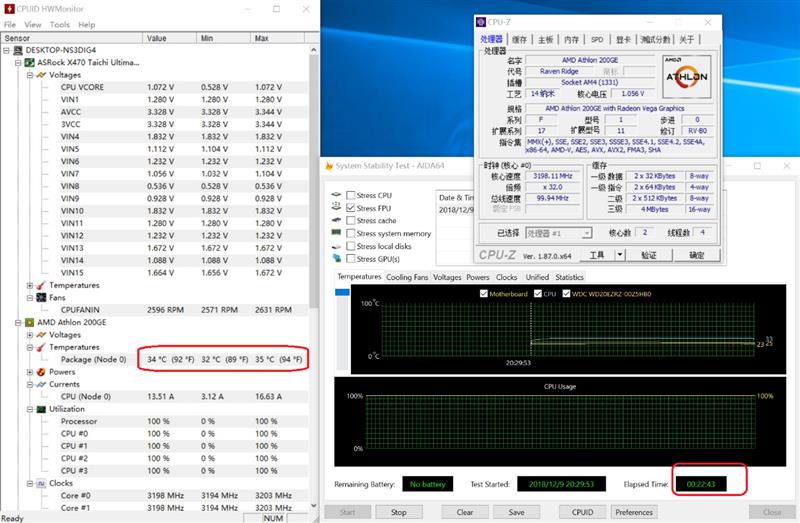Click the 确定 button in CPU-Z
Image resolution: width=800 pixels, height=523 pixels.
[696, 255]
